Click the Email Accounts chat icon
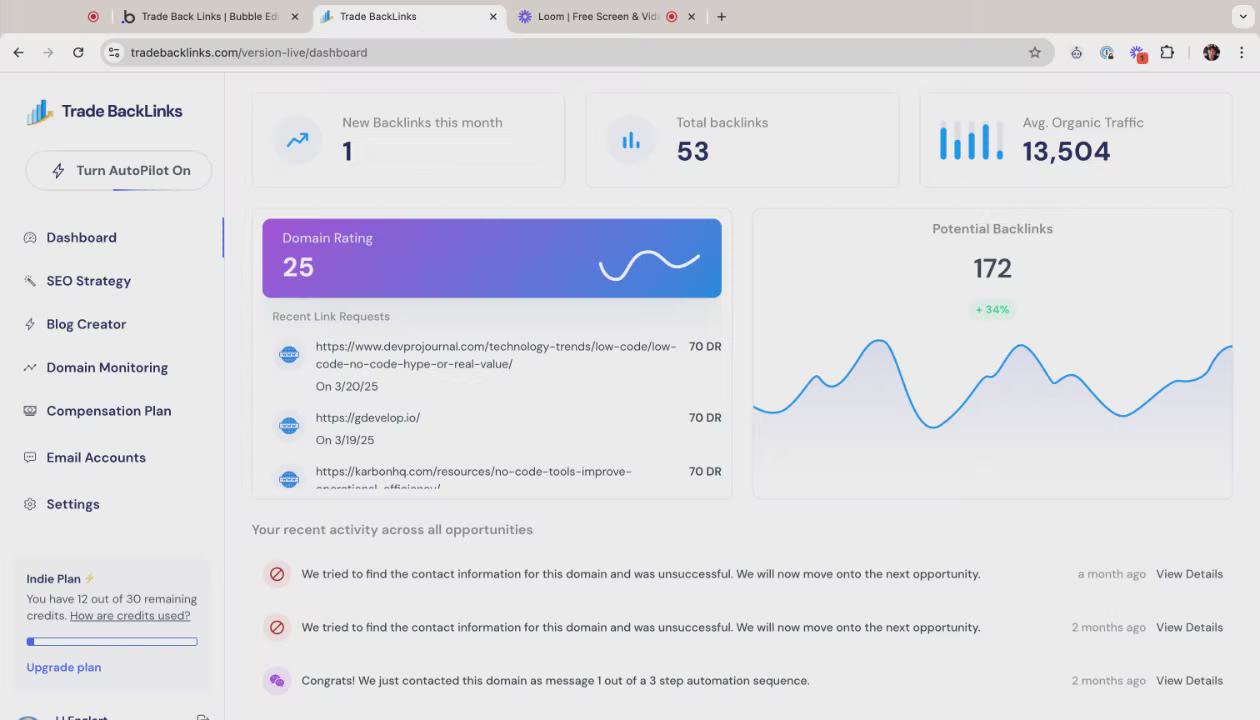The height and width of the screenshot is (720, 1260). [x=30, y=457]
